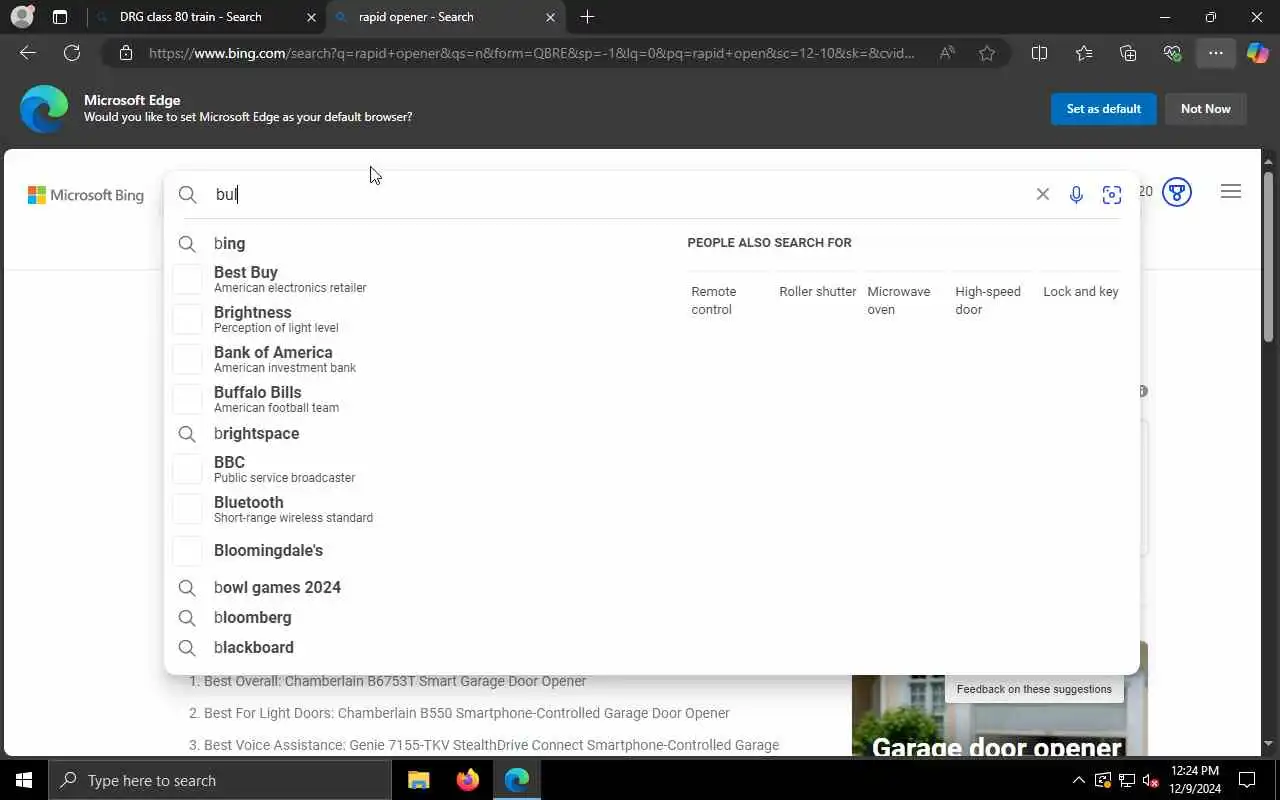Open Microsoft Rewards medal icon
Screen dimensions: 1280x800
[x=1177, y=192]
